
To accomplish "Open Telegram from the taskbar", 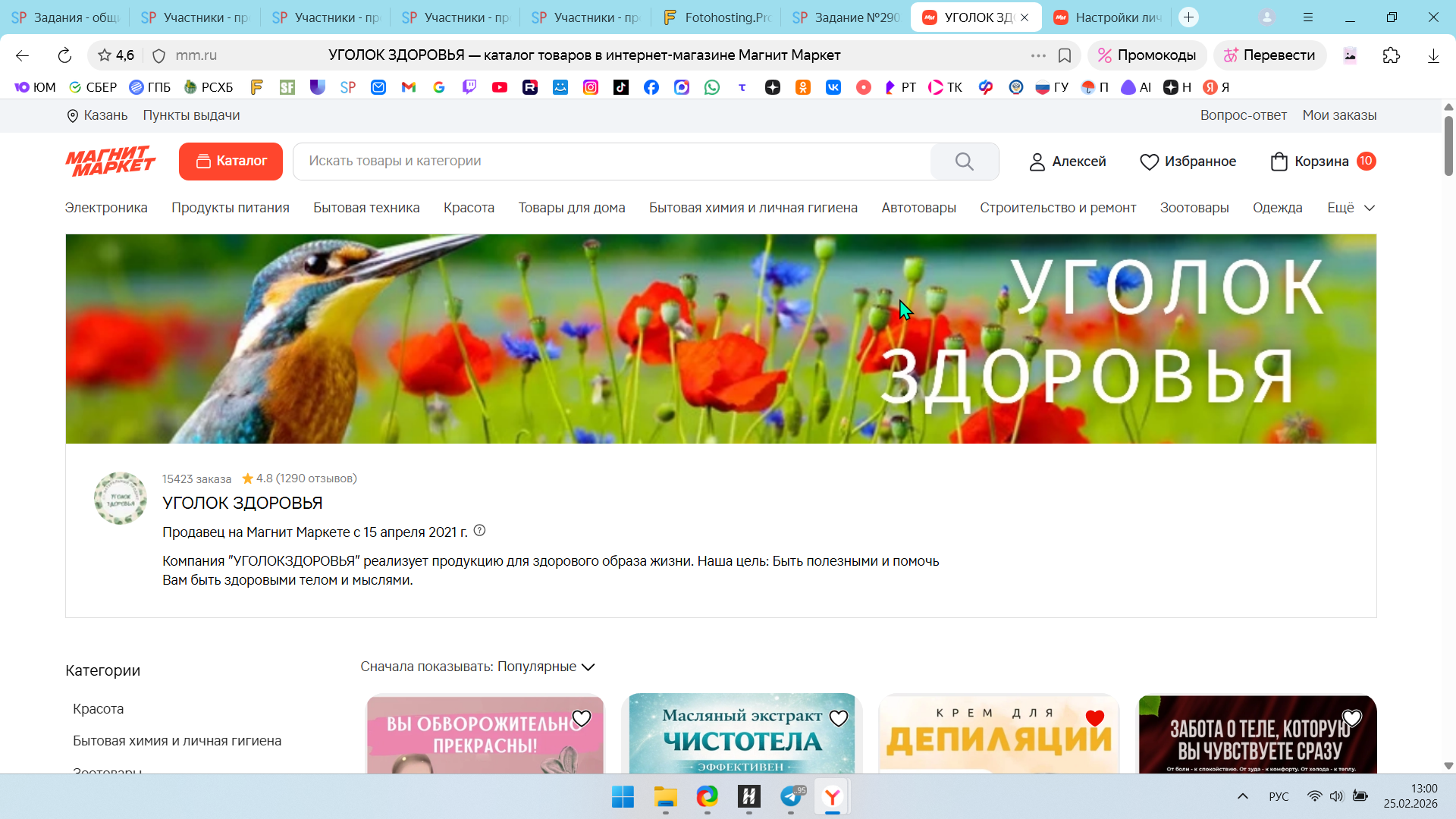I will [x=791, y=796].
